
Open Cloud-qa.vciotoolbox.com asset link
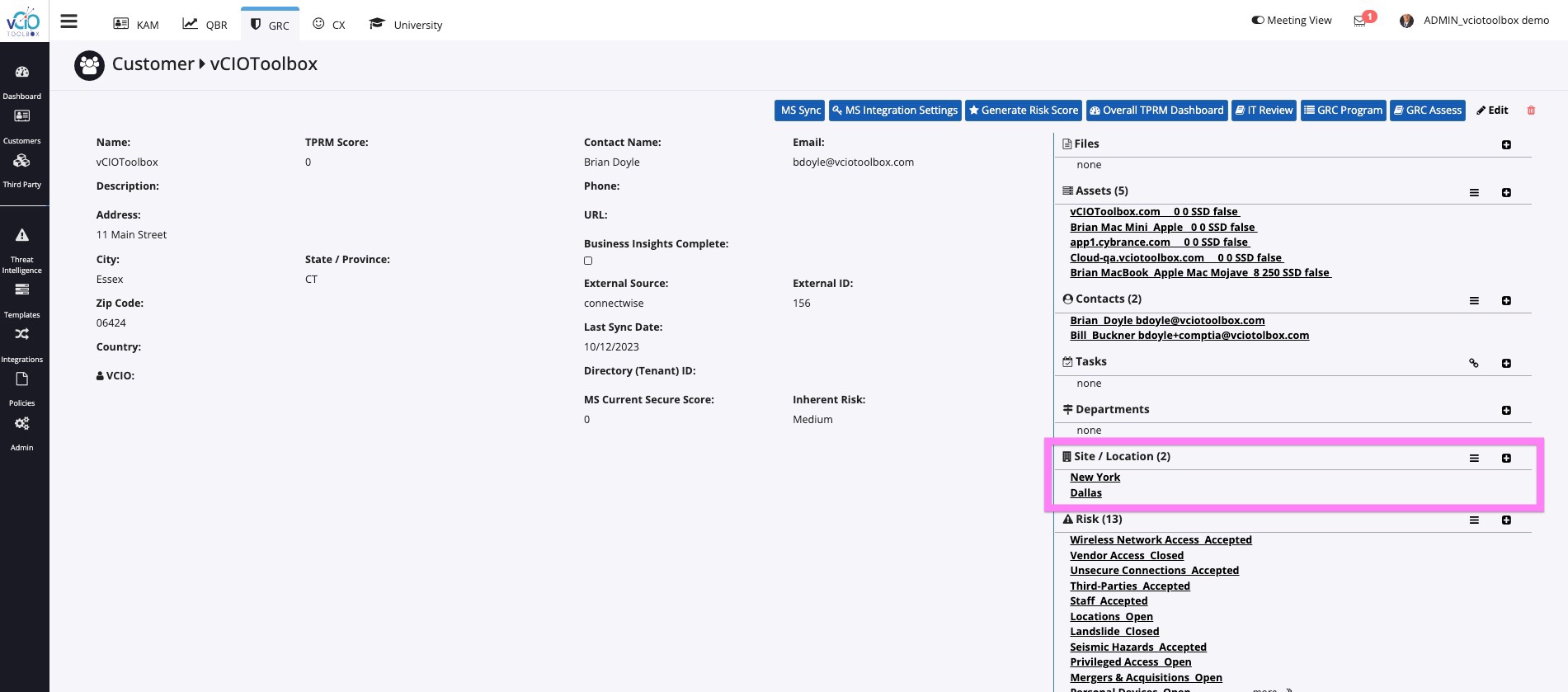click(x=1177, y=258)
